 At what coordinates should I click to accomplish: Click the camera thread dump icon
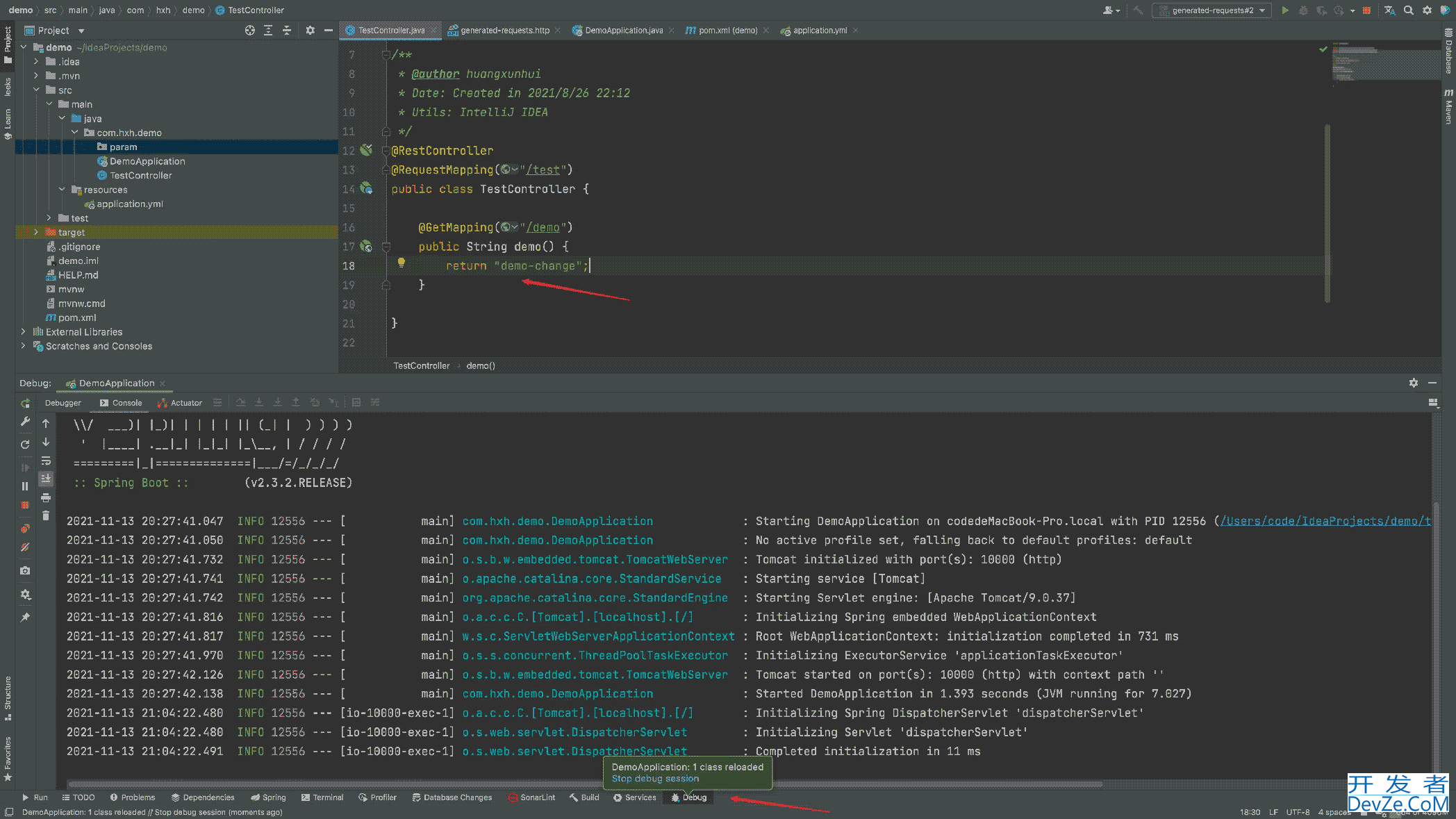pos(25,570)
